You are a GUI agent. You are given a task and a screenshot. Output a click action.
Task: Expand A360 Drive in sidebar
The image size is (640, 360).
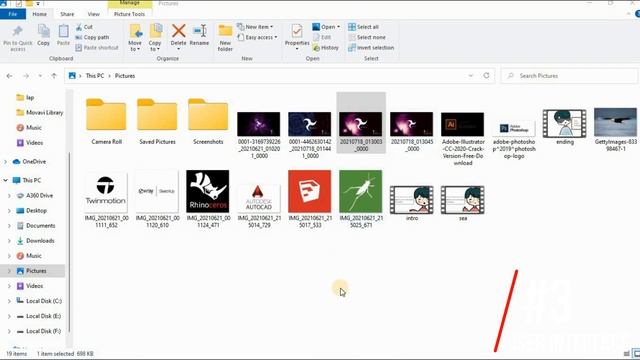click(9, 196)
